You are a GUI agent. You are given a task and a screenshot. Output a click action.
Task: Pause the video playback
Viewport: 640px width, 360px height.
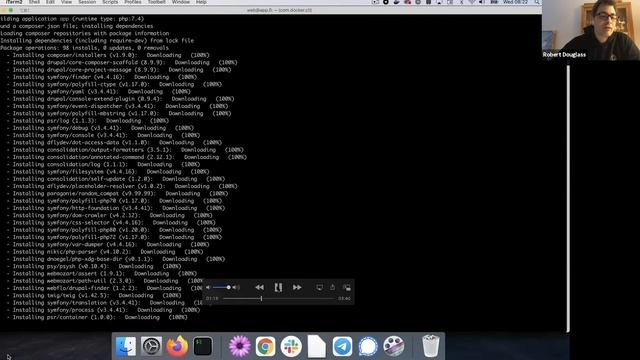point(278,287)
